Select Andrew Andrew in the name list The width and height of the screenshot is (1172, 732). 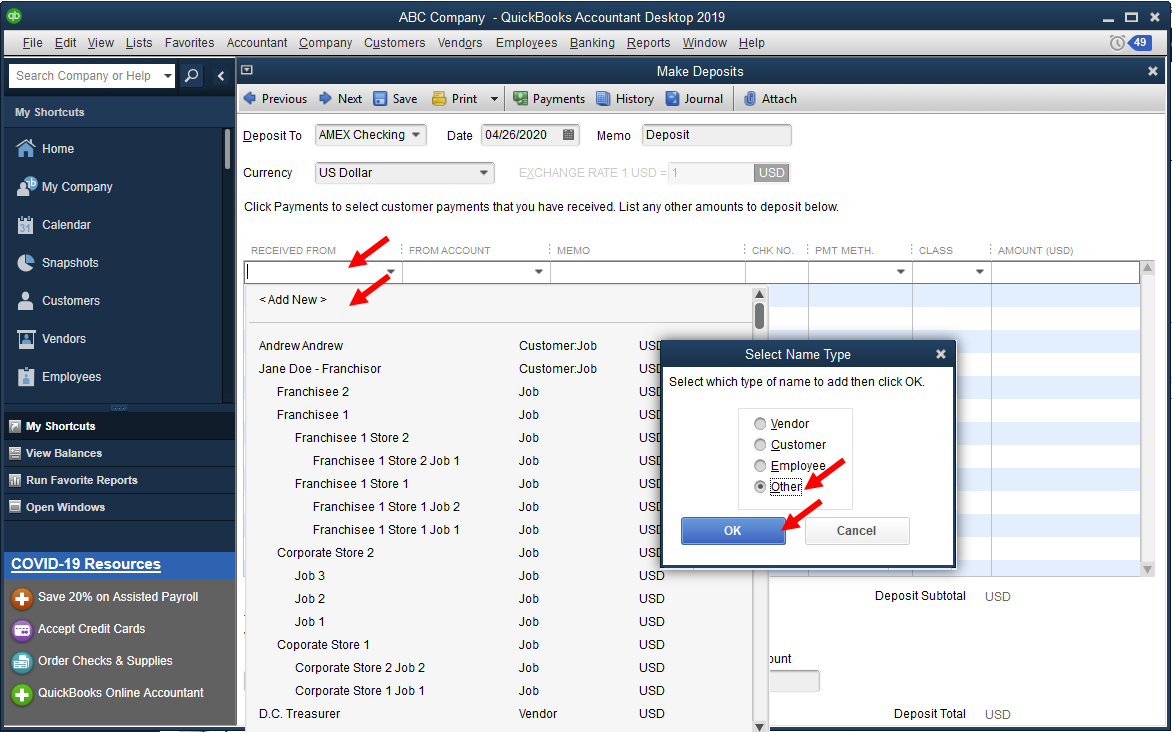pos(300,345)
